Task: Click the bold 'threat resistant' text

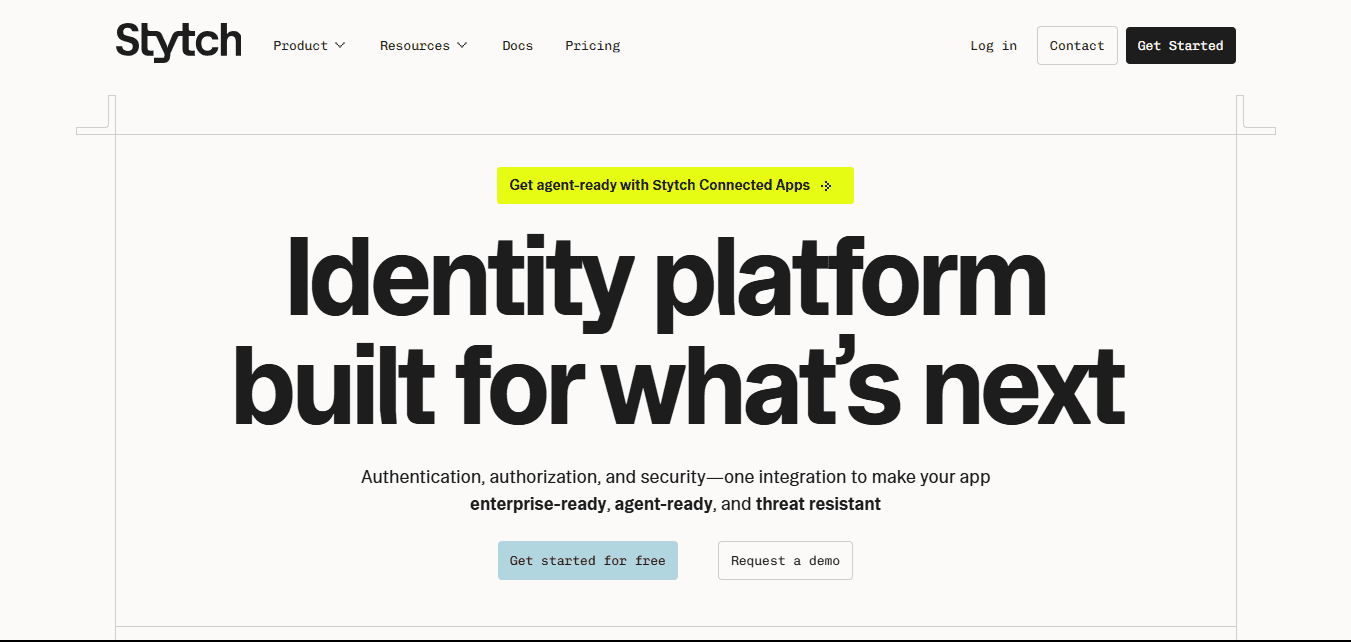Action: [x=818, y=504]
